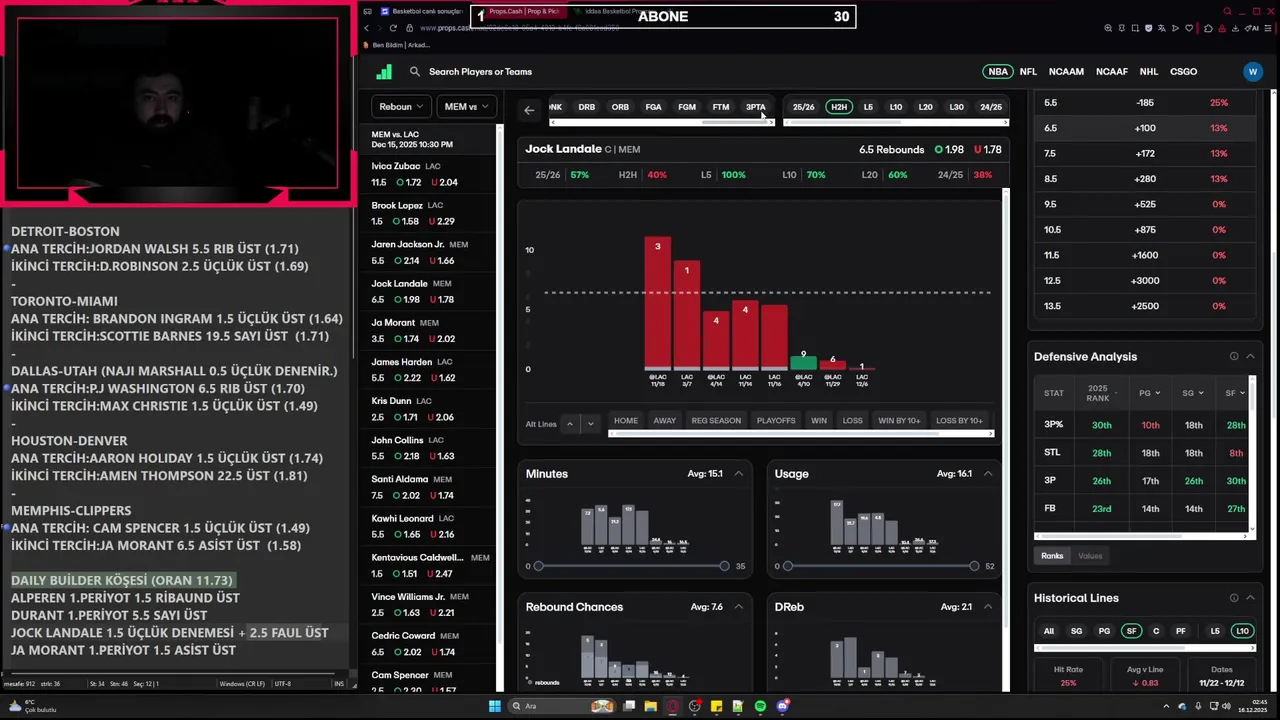Click the tallest red bar labeled 3
The width and height of the screenshot is (1280, 720).
coord(657,303)
